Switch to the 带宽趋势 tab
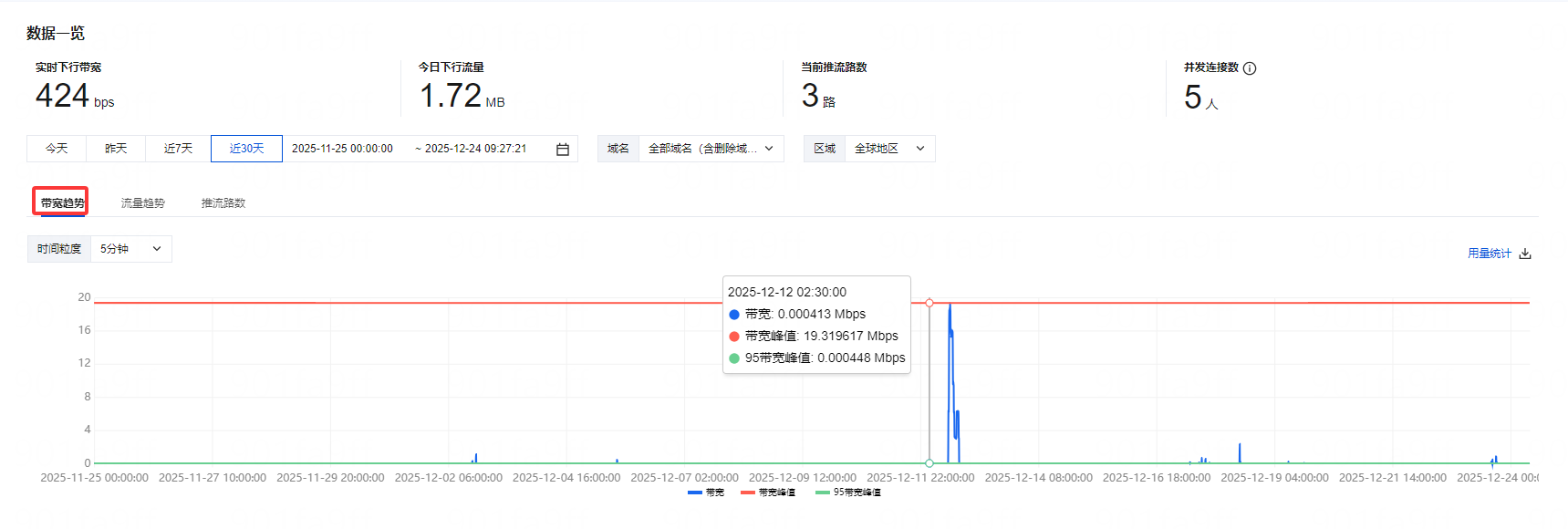 [x=62, y=202]
